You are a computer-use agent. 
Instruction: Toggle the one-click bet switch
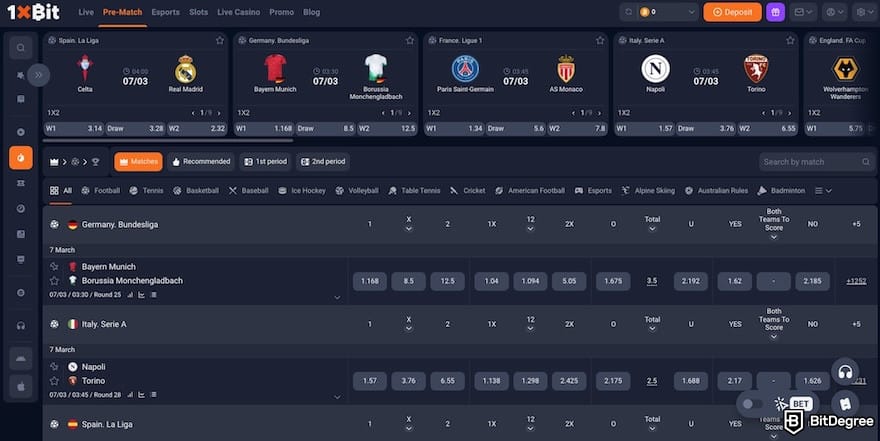752,404
